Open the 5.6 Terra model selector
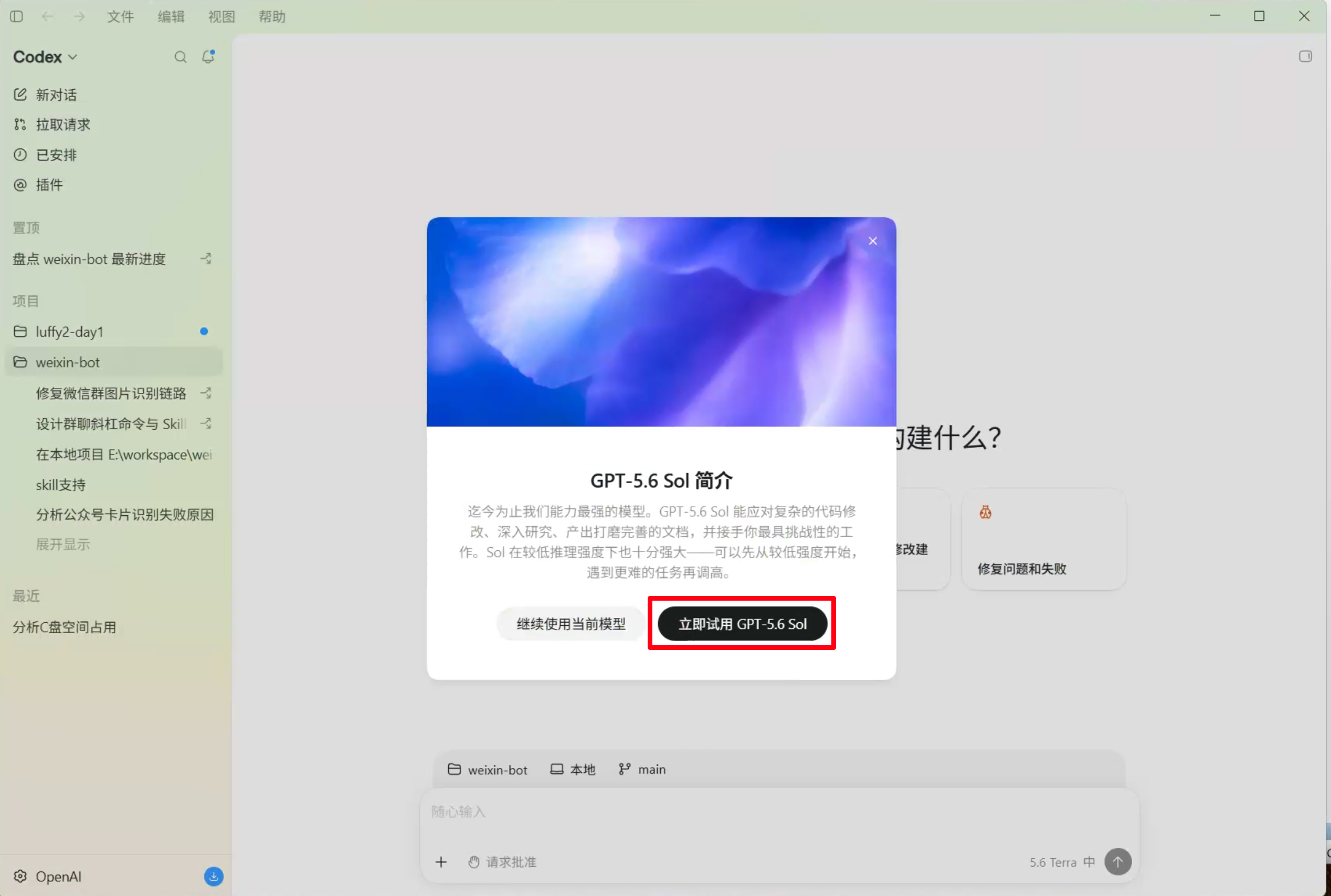 click(1062, 862)
